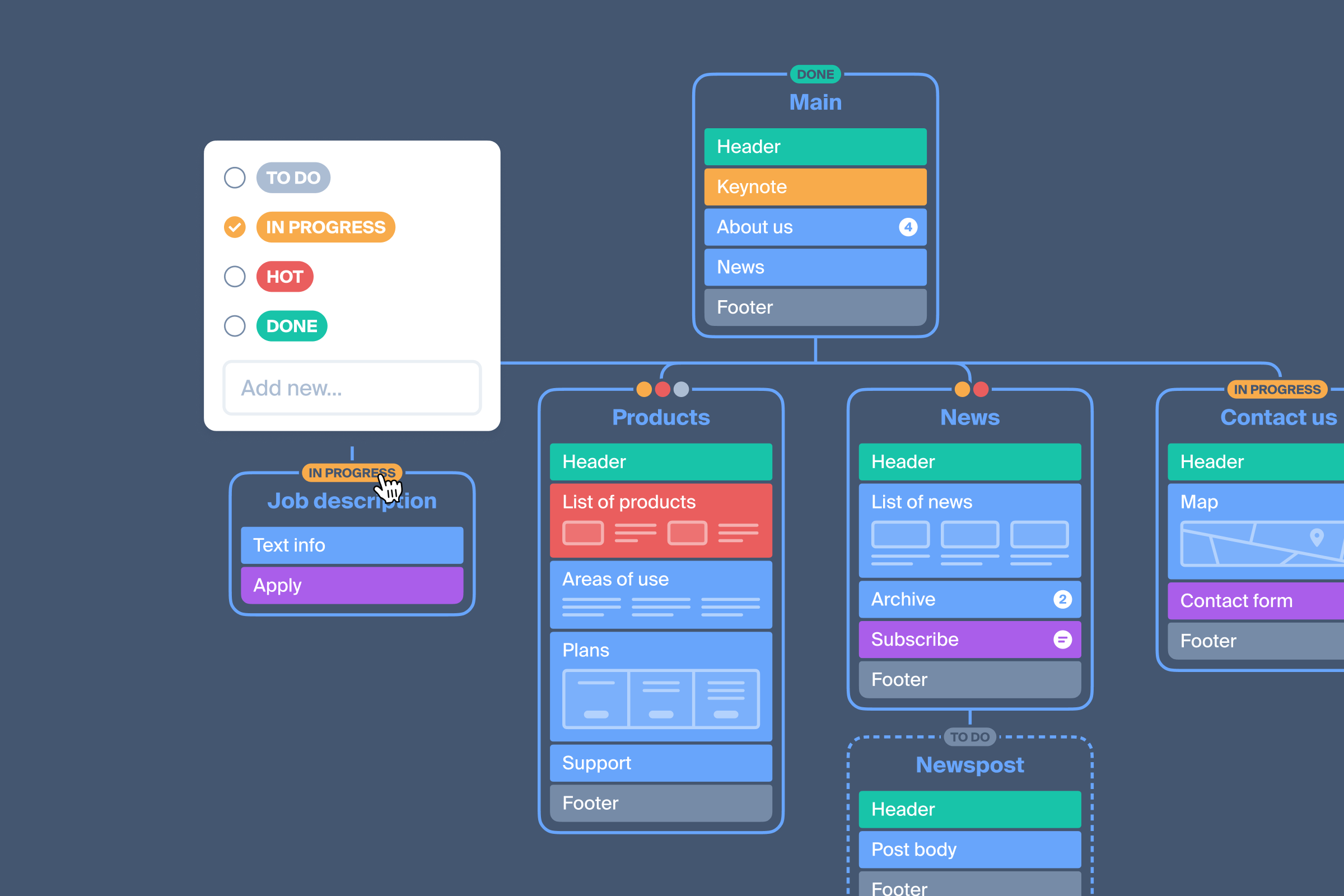Click the orange status dot above Products
The width and height of the screenshot is (1344, 896).
coord(644,390)
